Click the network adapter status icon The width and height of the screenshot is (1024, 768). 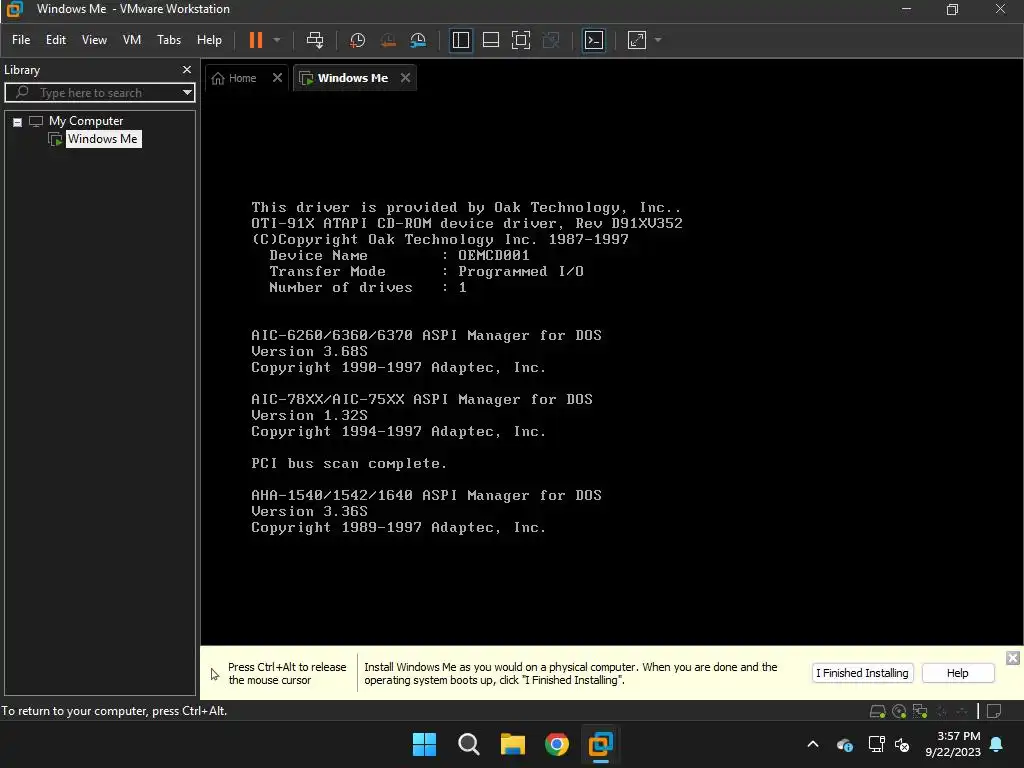click(920, 711)
